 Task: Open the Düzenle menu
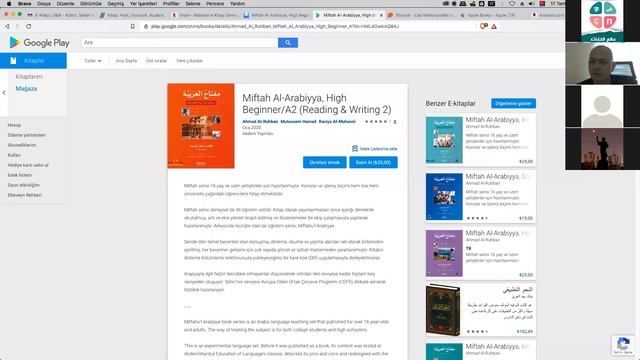(x=65, y=4)
